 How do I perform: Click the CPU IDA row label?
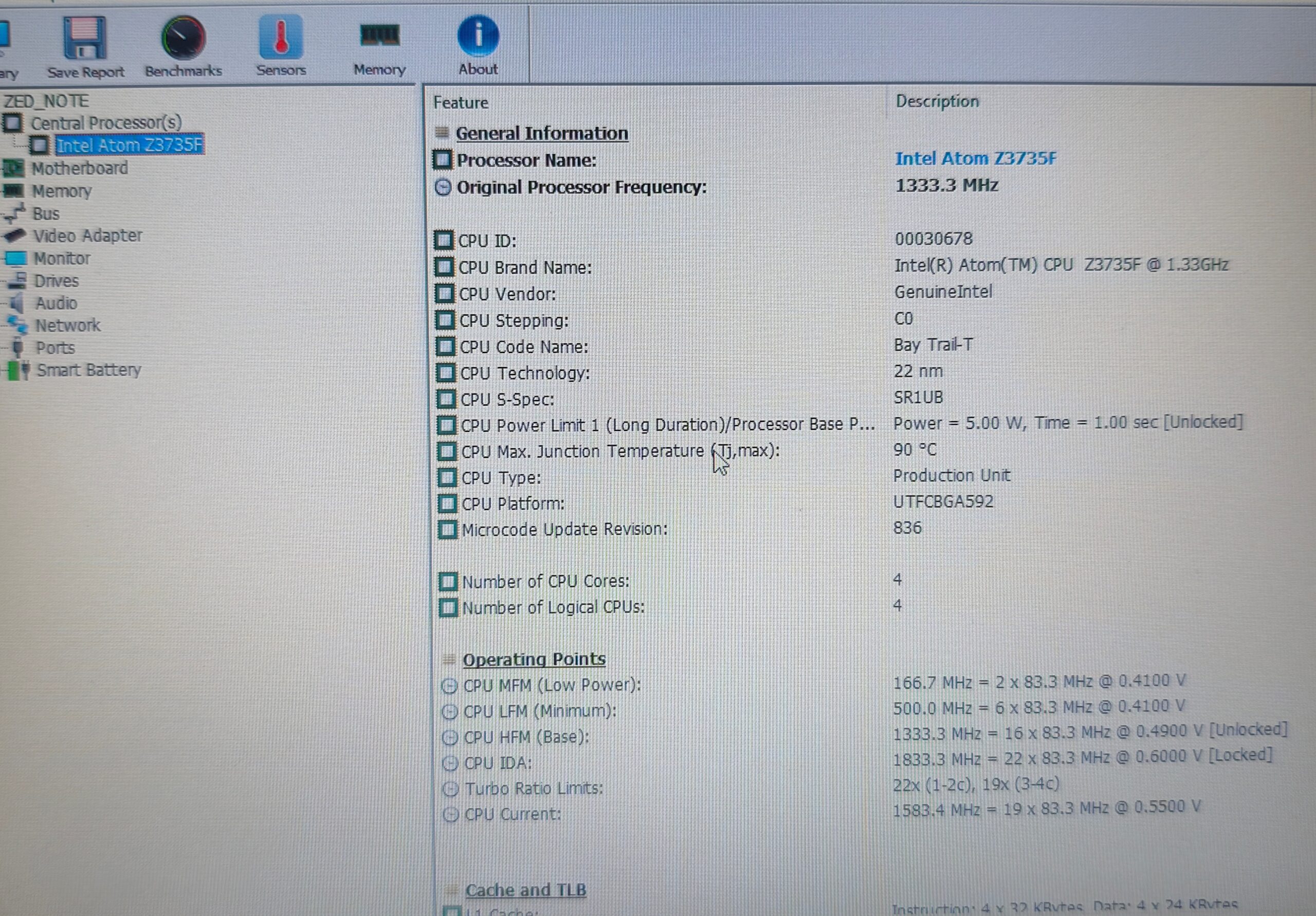(498, 763)
